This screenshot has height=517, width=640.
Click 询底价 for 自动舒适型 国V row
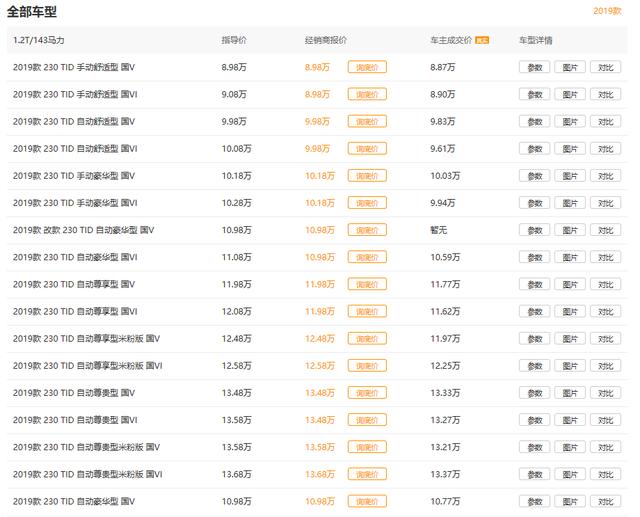click(367, 121)
